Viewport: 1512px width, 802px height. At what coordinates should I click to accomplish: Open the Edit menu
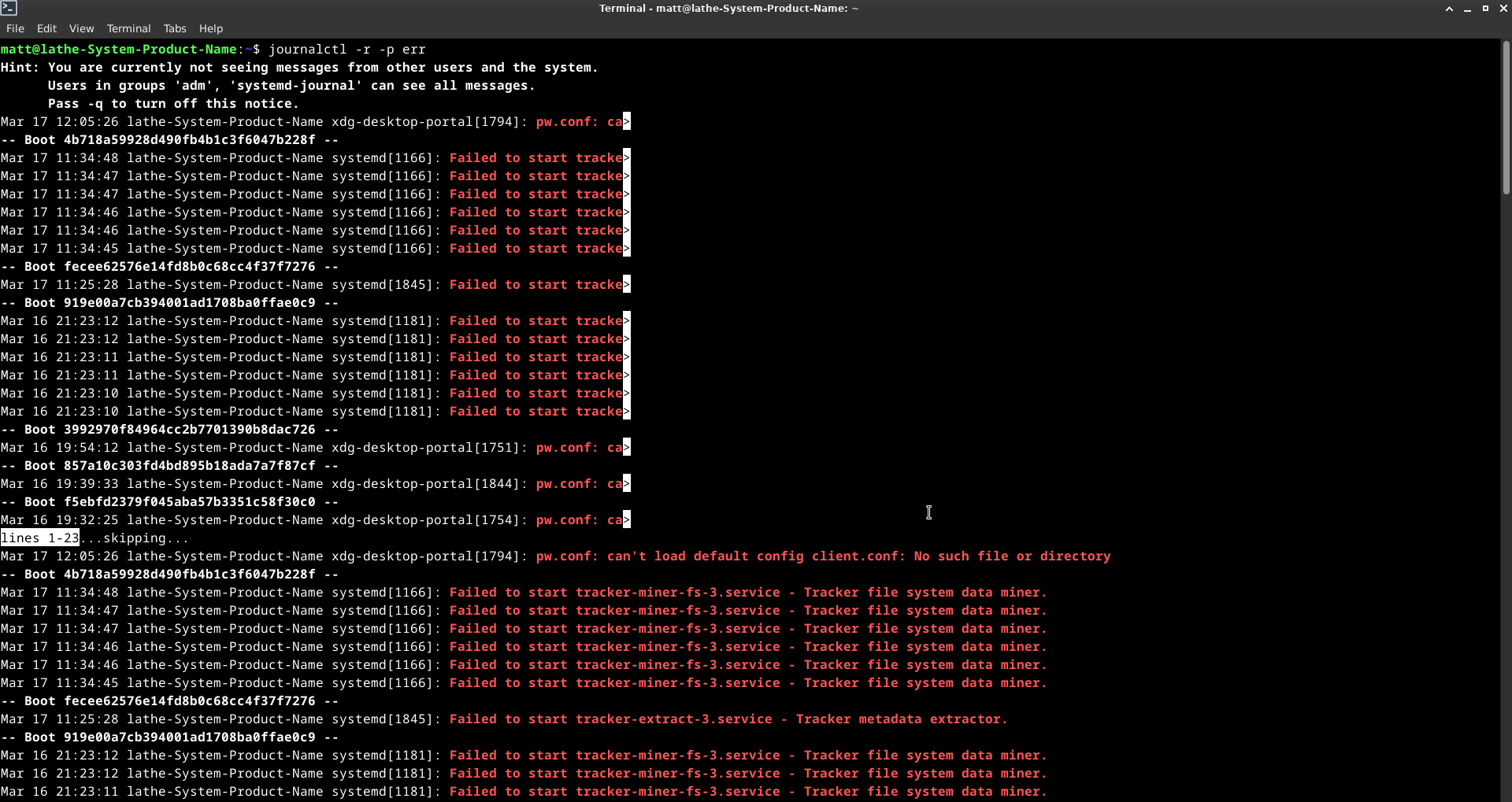tap(46, 28)
